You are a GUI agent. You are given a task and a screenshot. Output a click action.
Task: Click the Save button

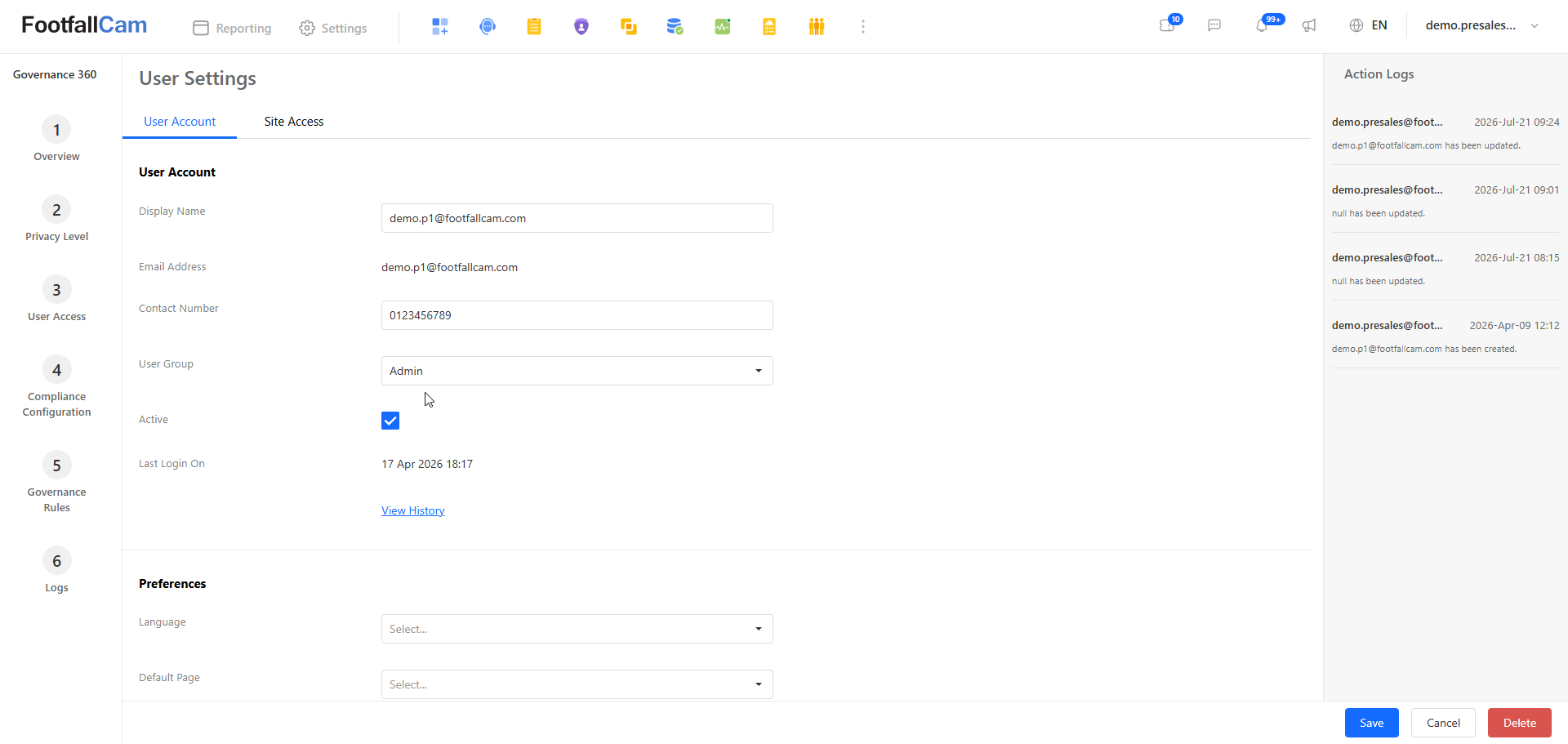pyautogui.click(x=1371, y=723)
